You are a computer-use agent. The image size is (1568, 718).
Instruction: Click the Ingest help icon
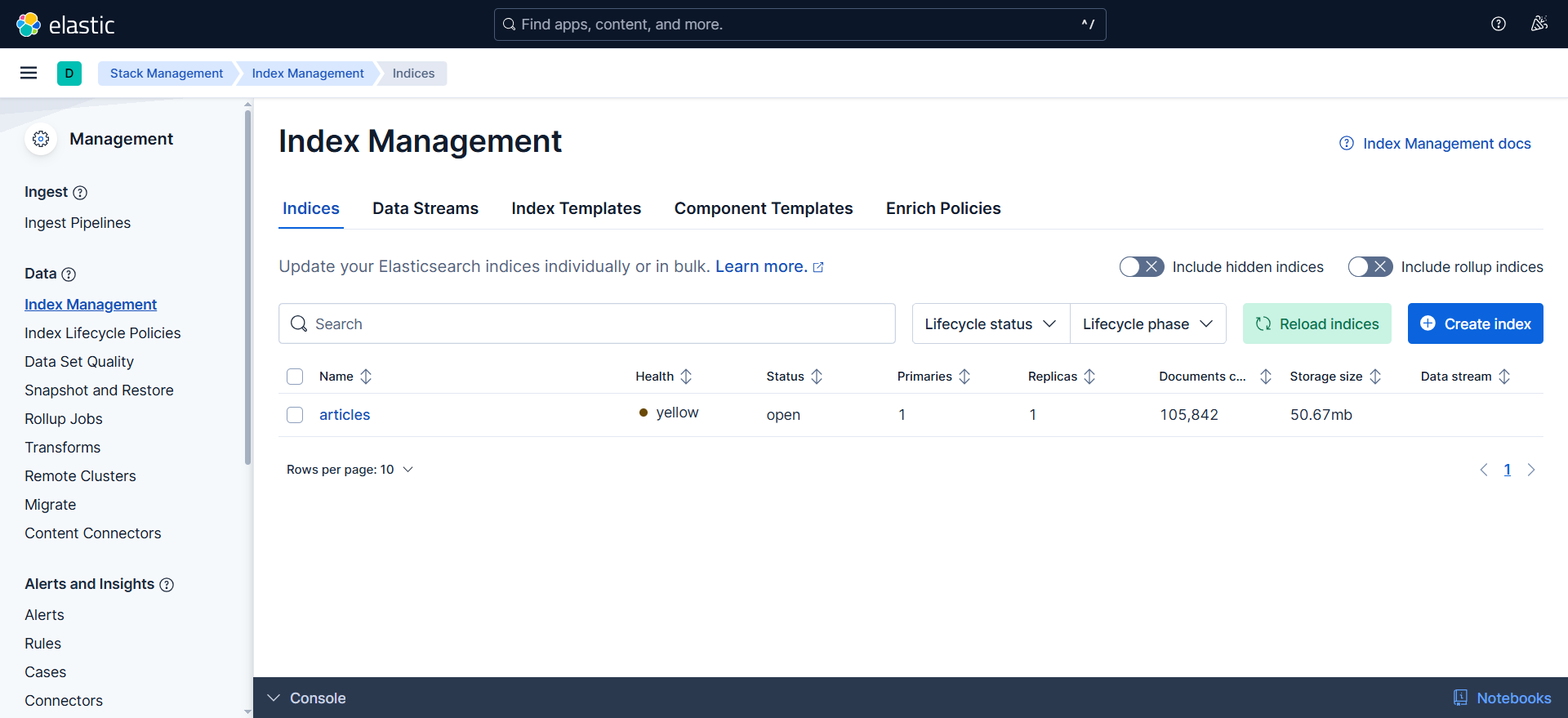click(80, 193)
